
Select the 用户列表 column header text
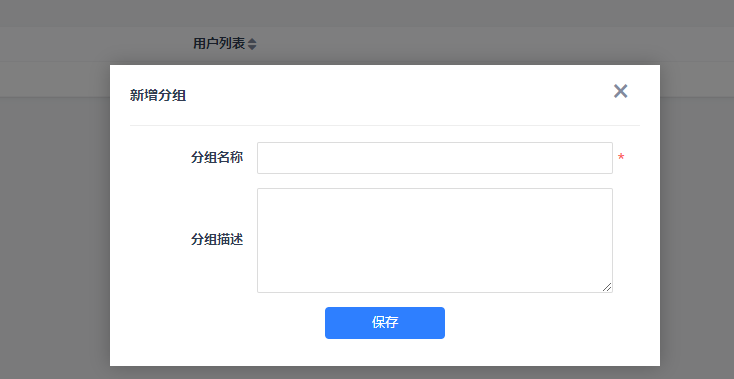pyautogui.click(x=219, y=44)
